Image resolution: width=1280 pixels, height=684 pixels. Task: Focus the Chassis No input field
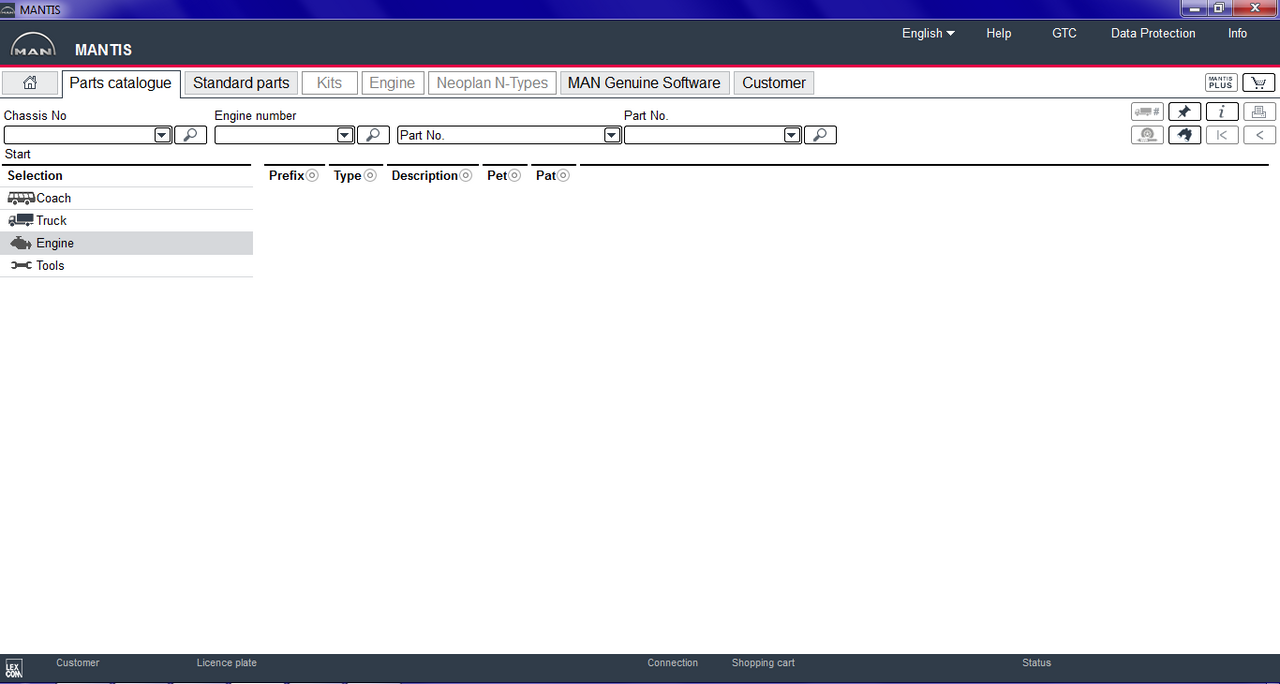[79, 135]
